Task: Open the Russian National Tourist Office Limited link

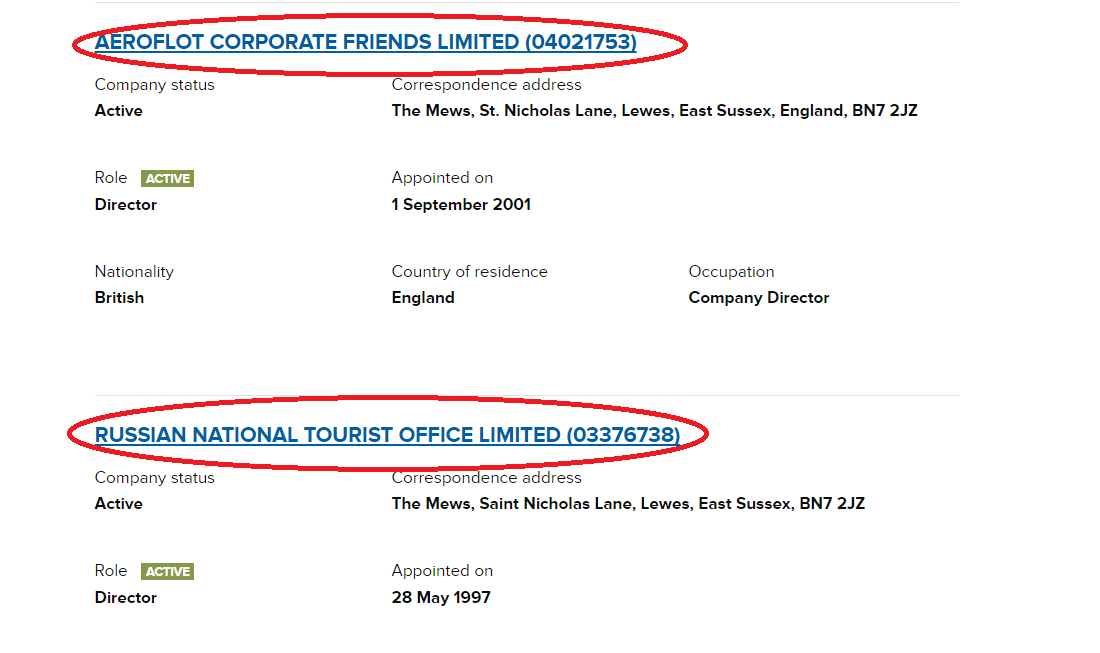Action: click(x=387, y=435)
